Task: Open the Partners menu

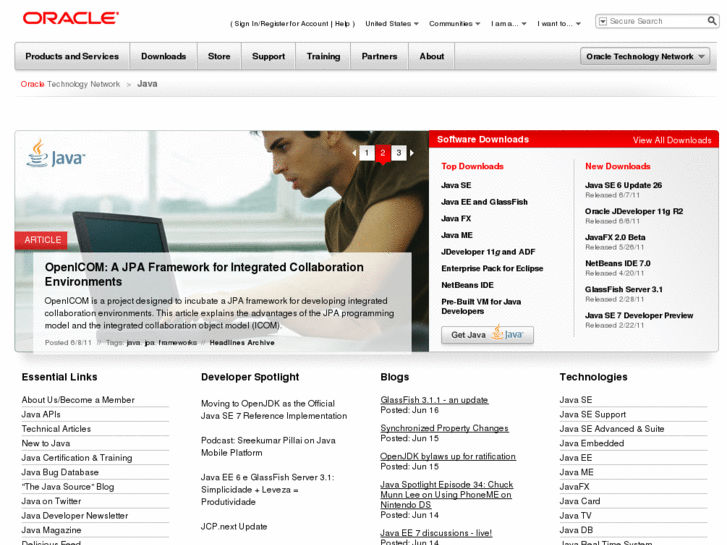Action: tap(379, 56)
